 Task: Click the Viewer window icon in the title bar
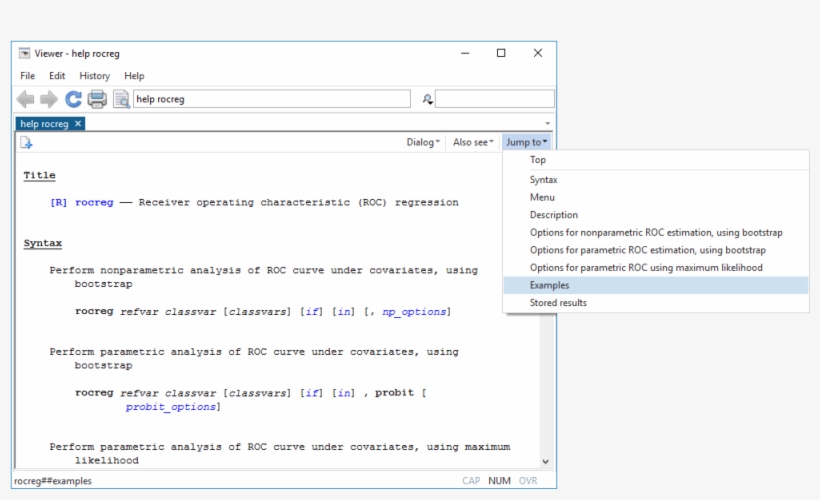coord(25,53)
